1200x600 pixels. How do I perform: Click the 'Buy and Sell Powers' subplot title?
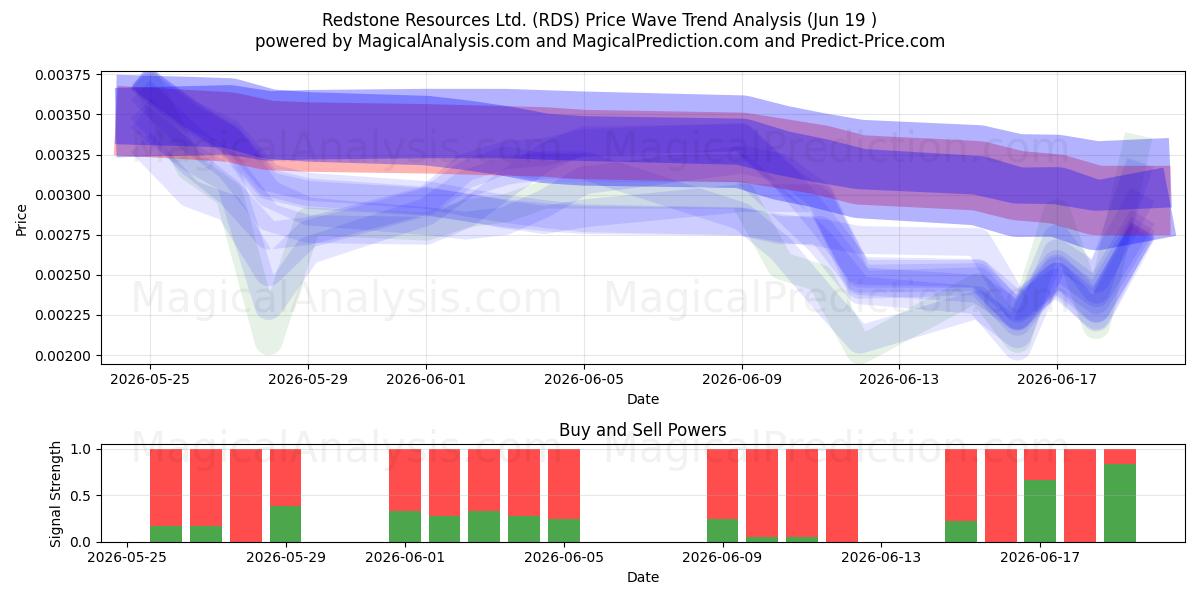coord(642,431)
